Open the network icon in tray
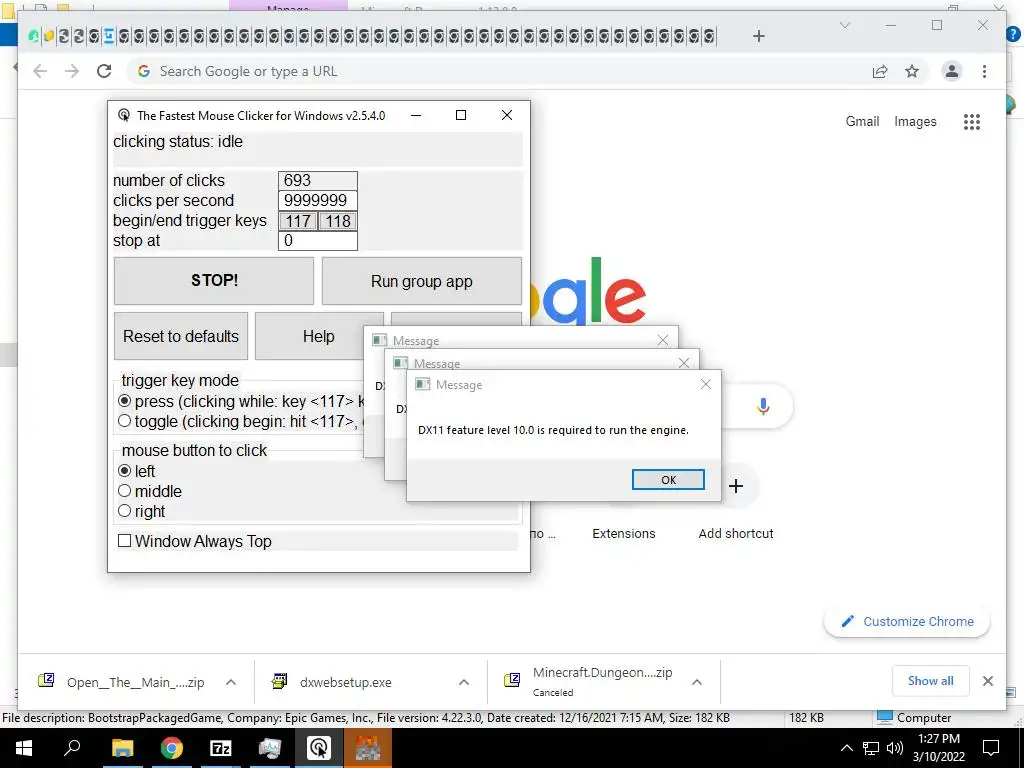Image resolution: width=1024 pixels, height=768 pixels. [x=871, y=748]
